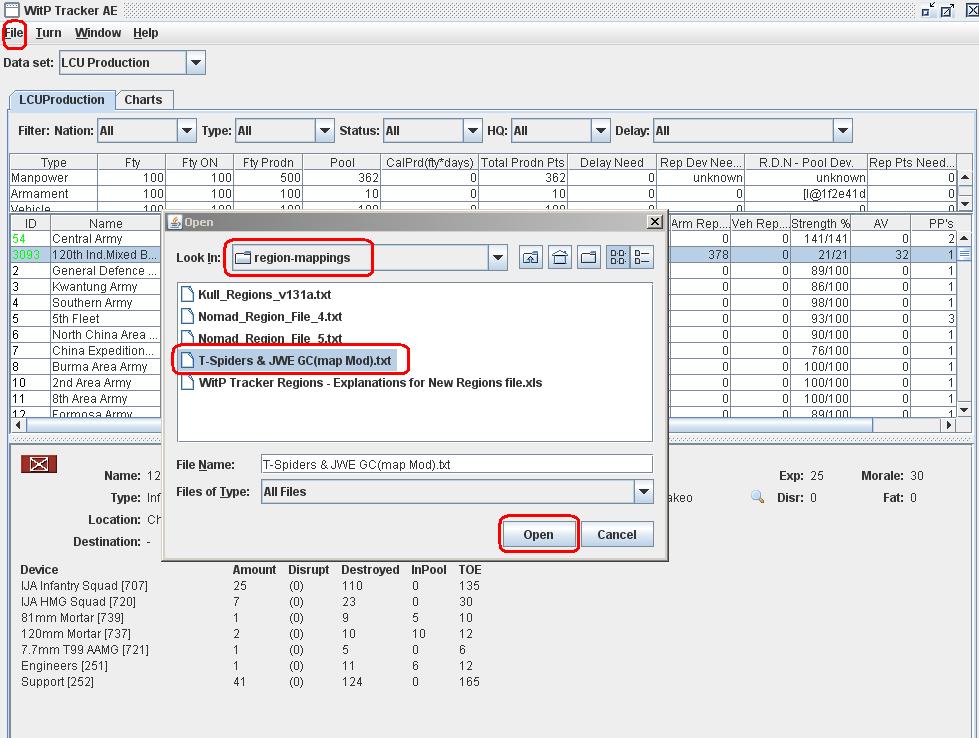Sort by the Name column header
The height and width of the screenshot is (738, 979).
coord(106,223)
